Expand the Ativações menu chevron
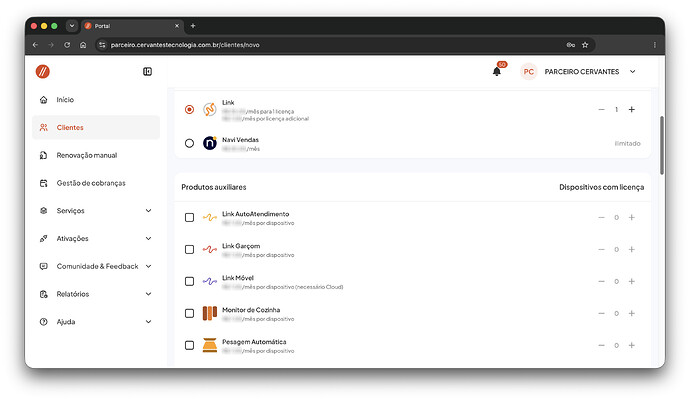 pyautogui.click(x=149, y=238)
